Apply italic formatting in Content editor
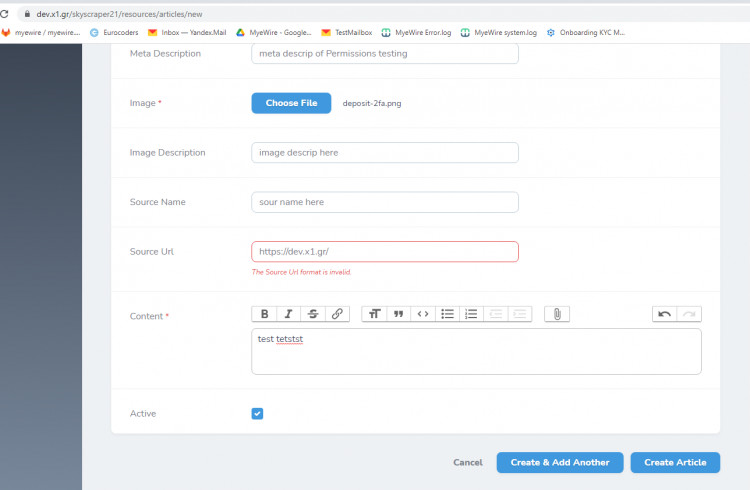 tap(289, 314)
